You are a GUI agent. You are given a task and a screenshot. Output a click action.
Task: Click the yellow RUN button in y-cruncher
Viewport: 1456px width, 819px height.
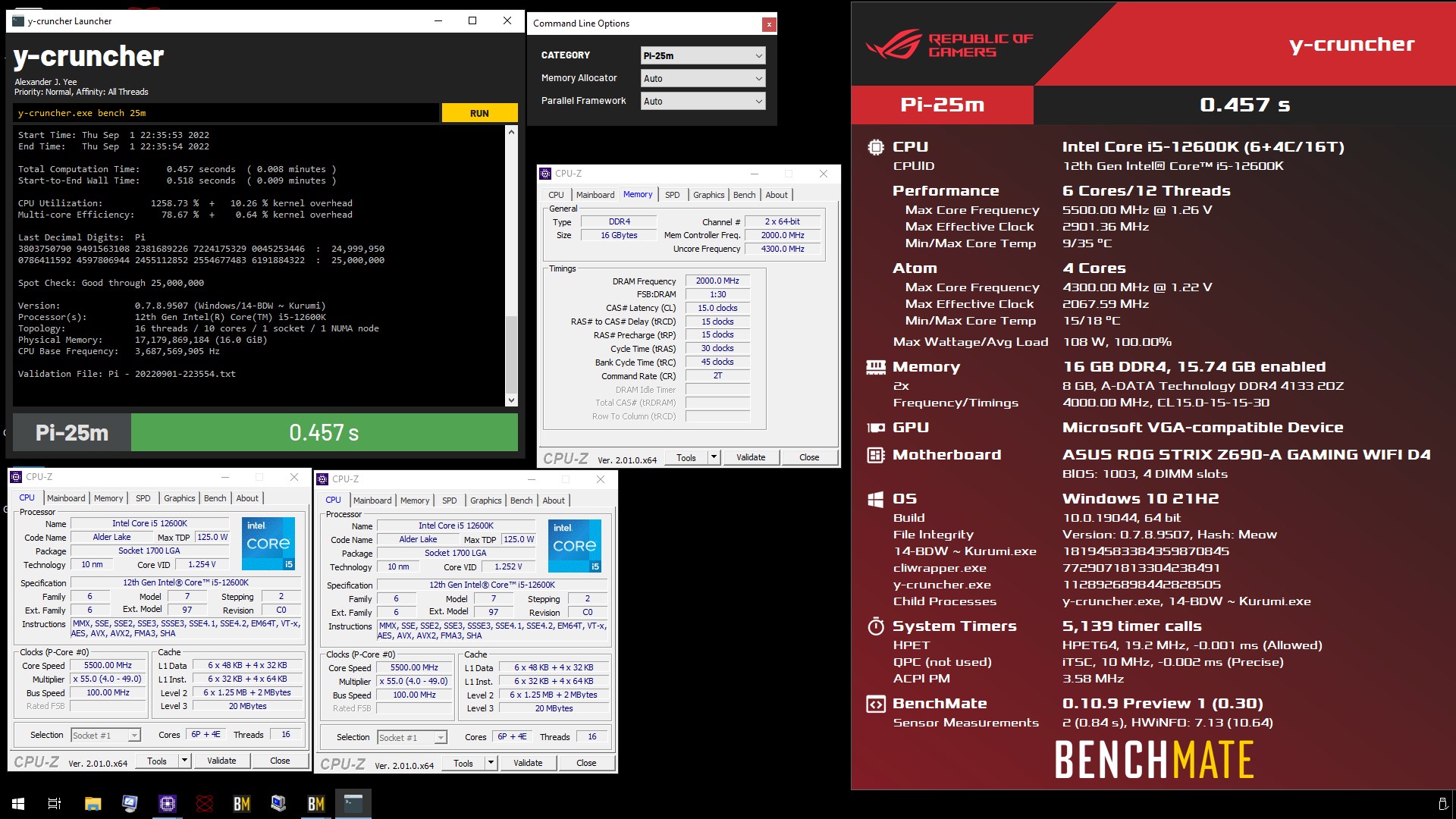click(479, 113)
